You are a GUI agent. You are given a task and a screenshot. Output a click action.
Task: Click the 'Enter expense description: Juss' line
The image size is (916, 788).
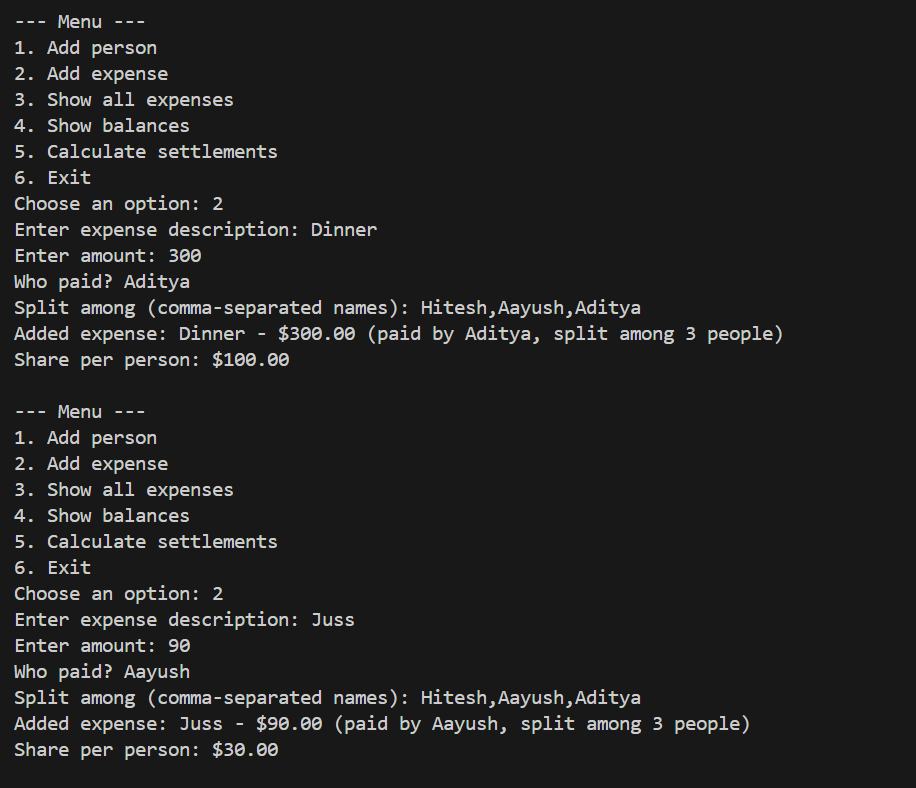184,620
